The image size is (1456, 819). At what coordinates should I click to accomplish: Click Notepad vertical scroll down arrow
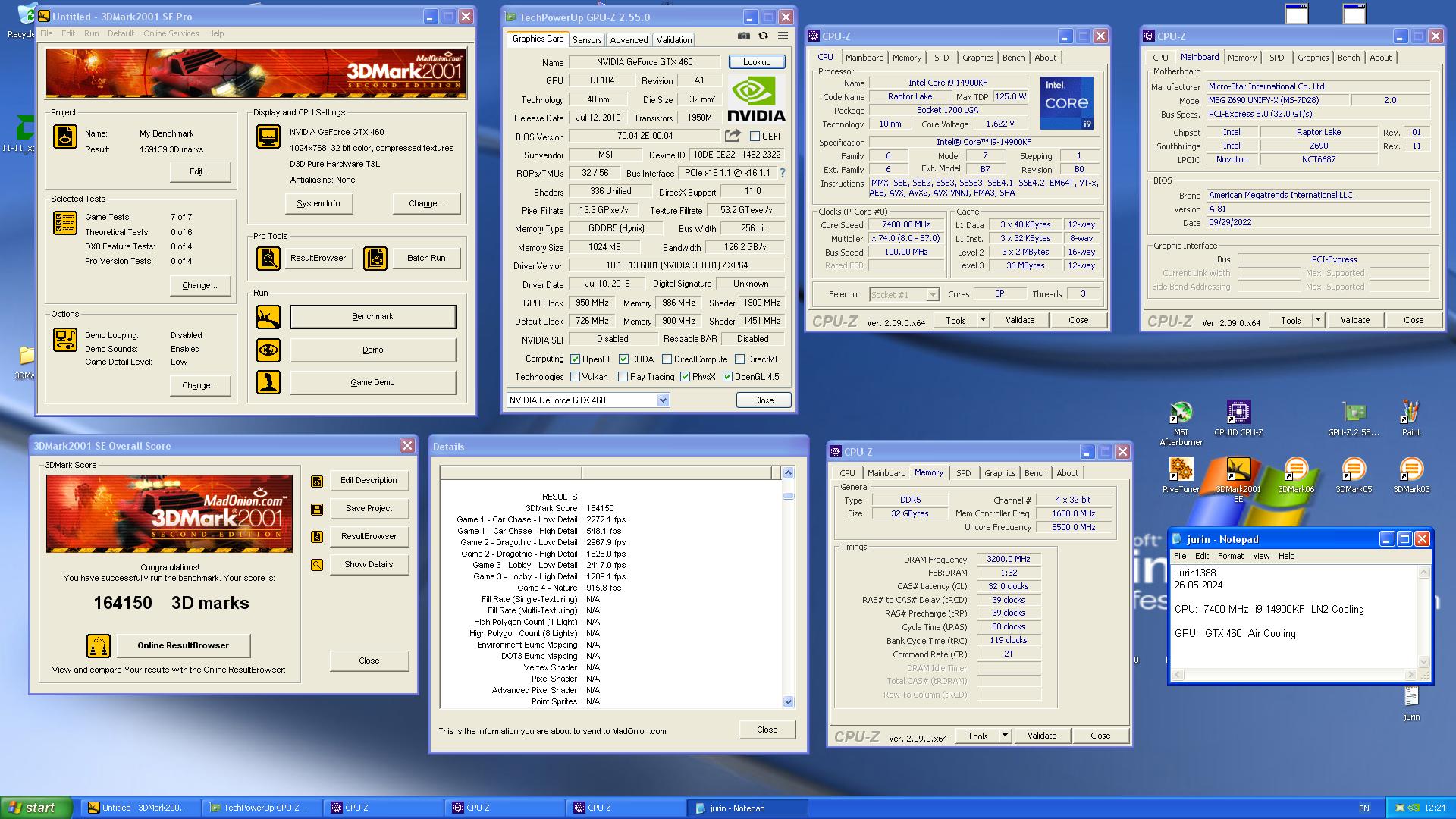click(1423, 662)
